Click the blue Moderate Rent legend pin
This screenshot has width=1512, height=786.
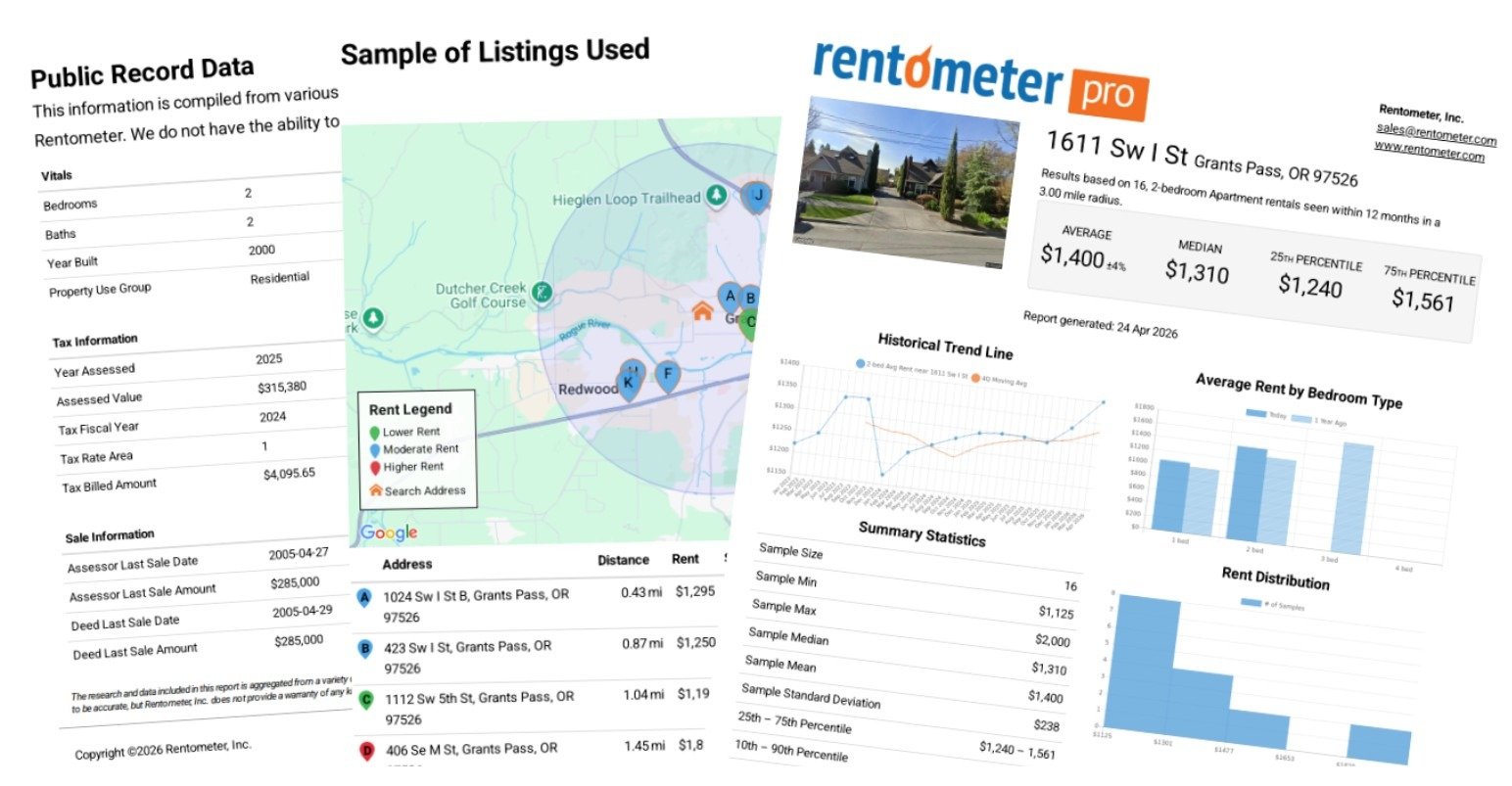pyautogui.click(x=375, y=450)
